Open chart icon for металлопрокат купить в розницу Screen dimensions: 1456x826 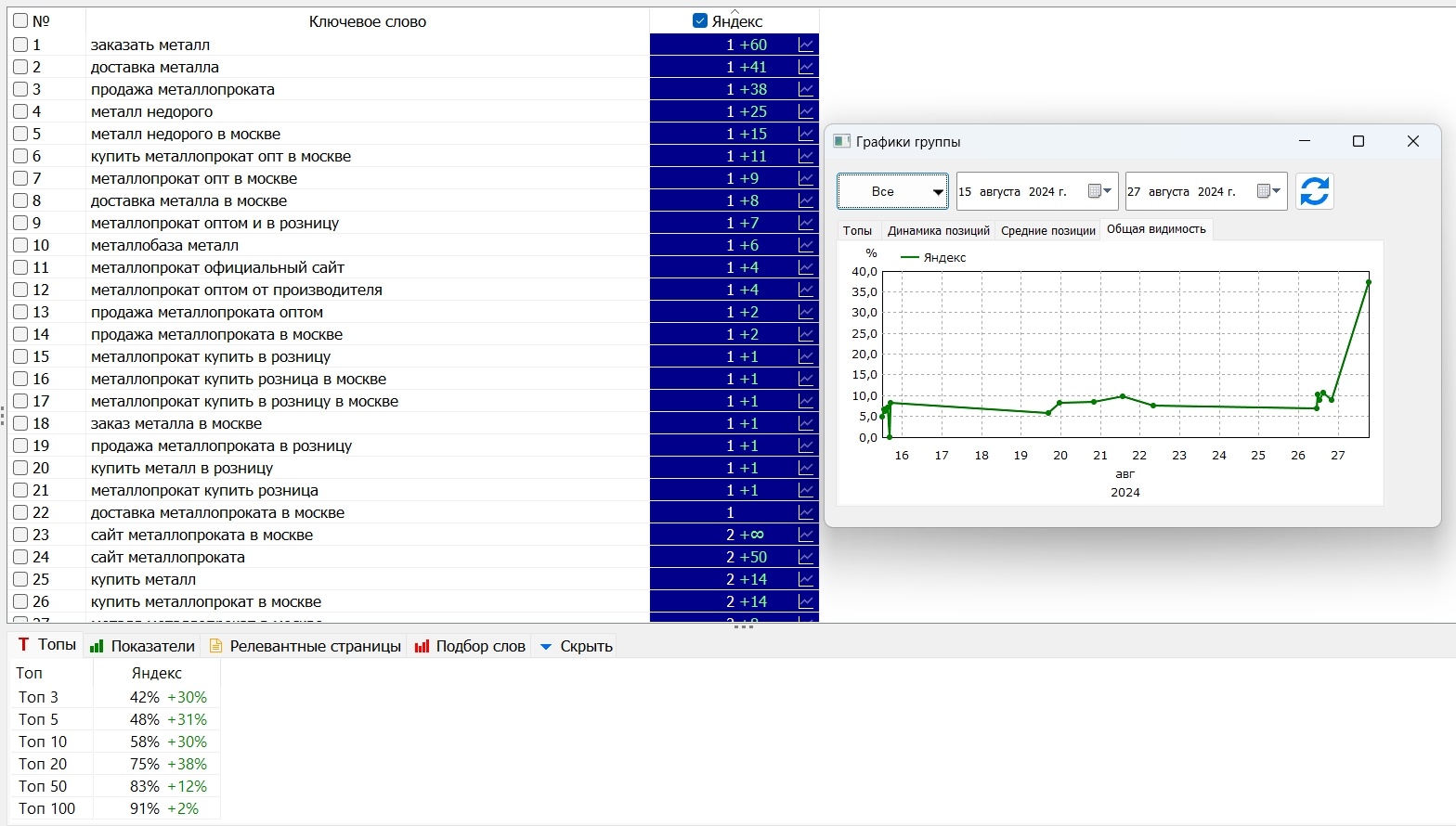pos(806,356)
